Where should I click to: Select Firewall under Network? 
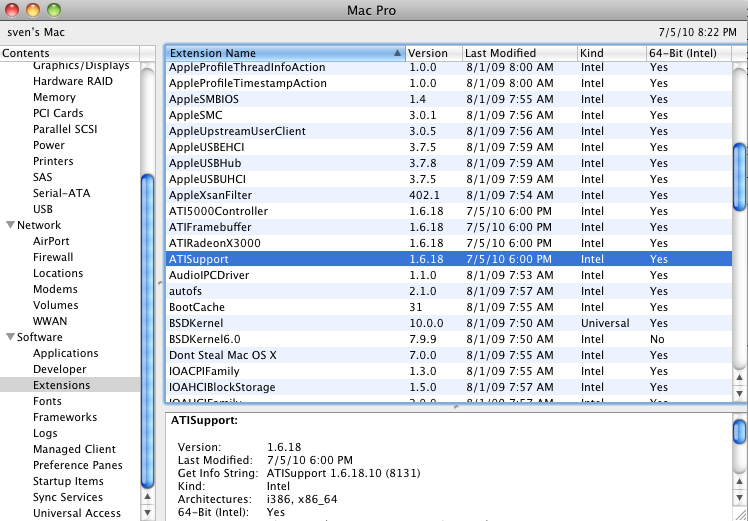(53, 257)
